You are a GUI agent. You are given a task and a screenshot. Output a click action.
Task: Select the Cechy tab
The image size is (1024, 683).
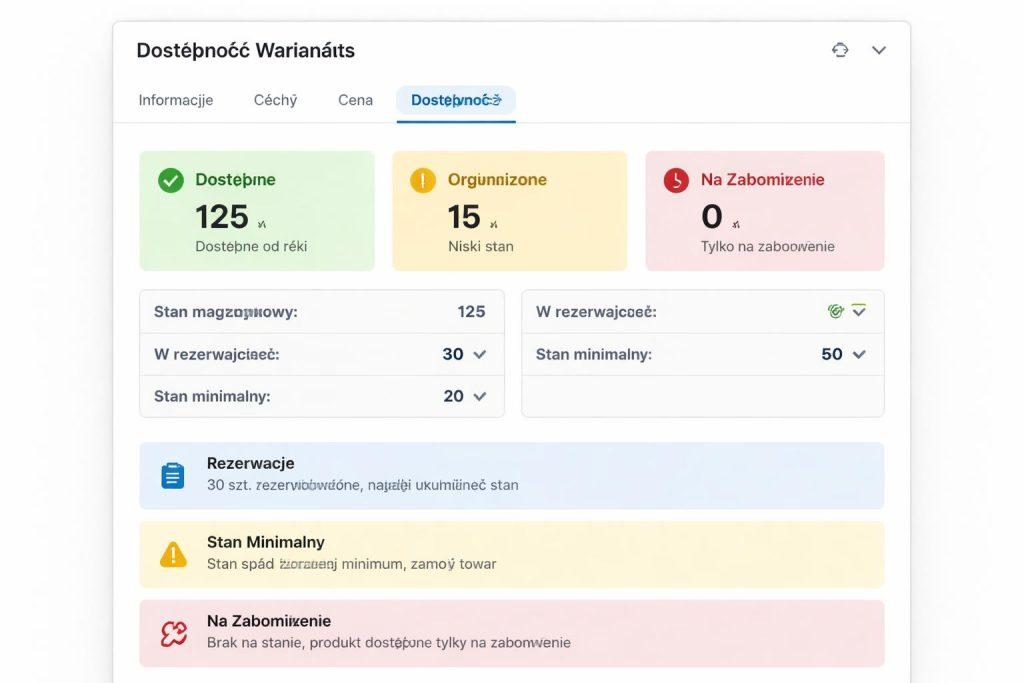click(275, 100)
